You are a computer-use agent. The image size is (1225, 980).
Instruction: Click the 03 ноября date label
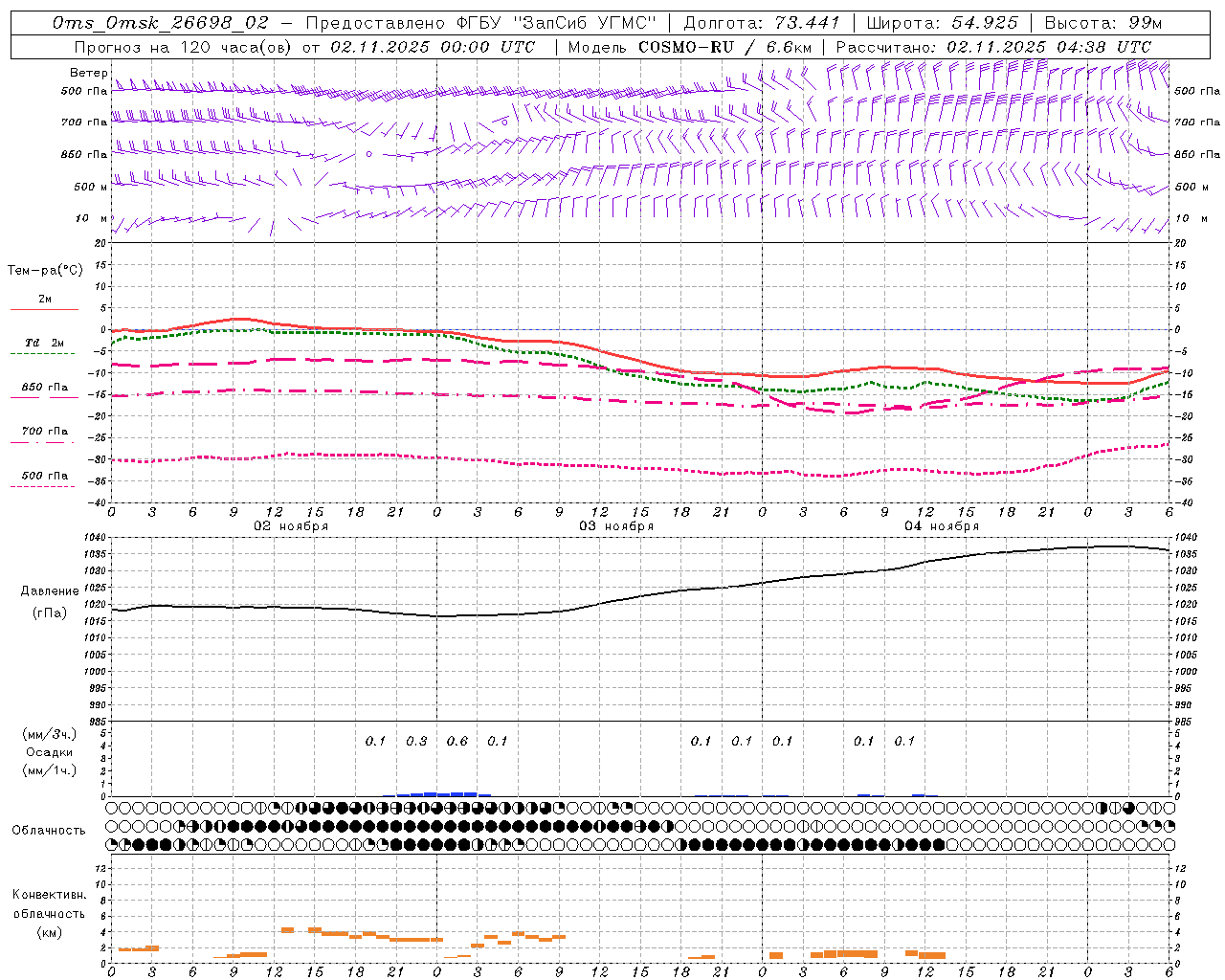pos(616,526)
